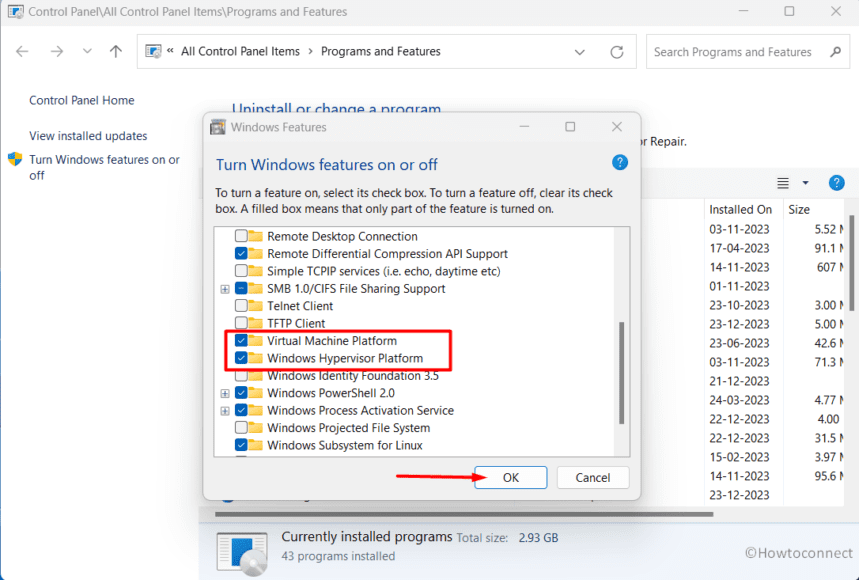Open Control Panel Home link
Image resolution: width=859 pixels, height=580 pixels.
[82, 100]
